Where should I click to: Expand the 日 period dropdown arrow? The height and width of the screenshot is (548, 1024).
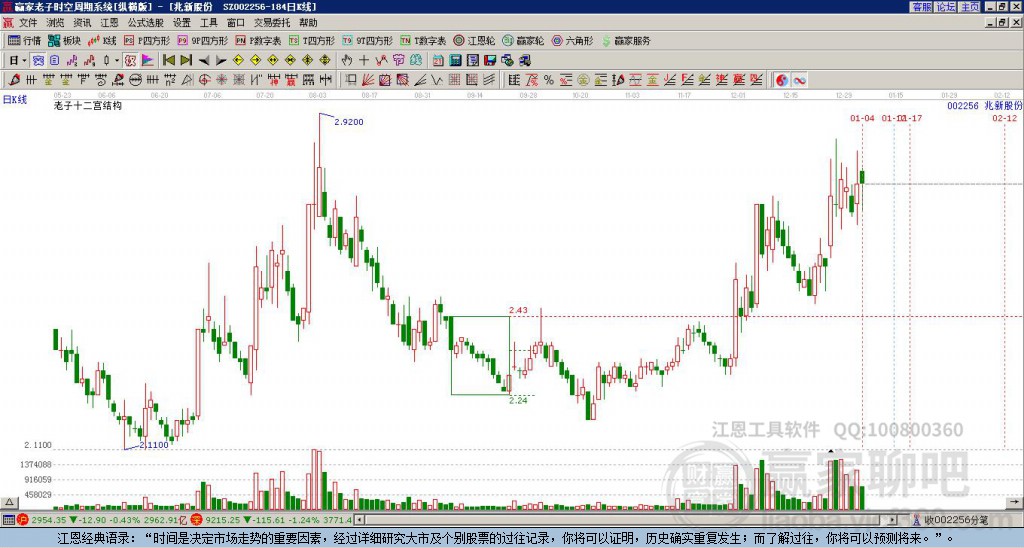24,60
